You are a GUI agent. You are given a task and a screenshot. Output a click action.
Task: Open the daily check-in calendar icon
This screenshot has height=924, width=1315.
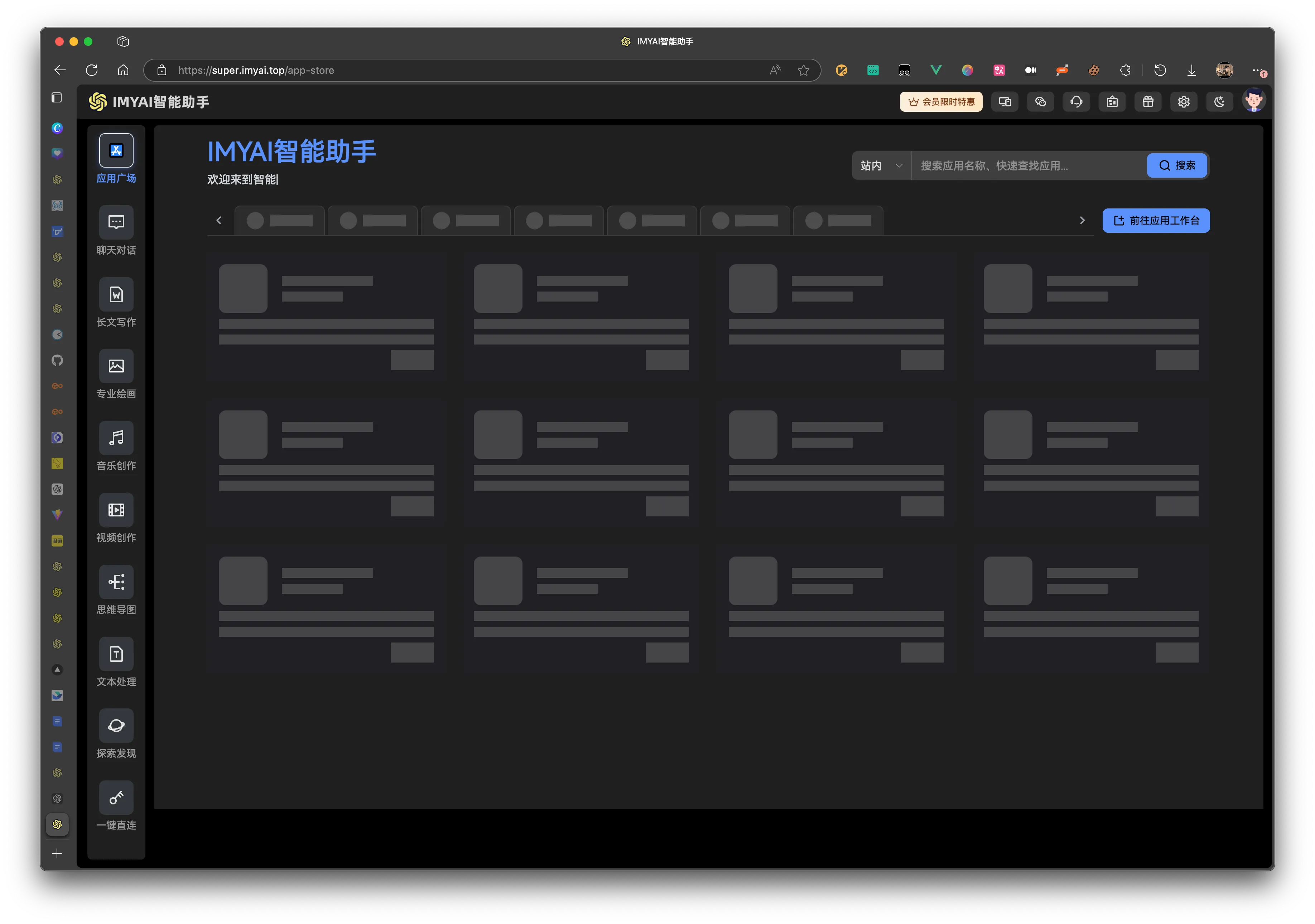coord(1112,102)
